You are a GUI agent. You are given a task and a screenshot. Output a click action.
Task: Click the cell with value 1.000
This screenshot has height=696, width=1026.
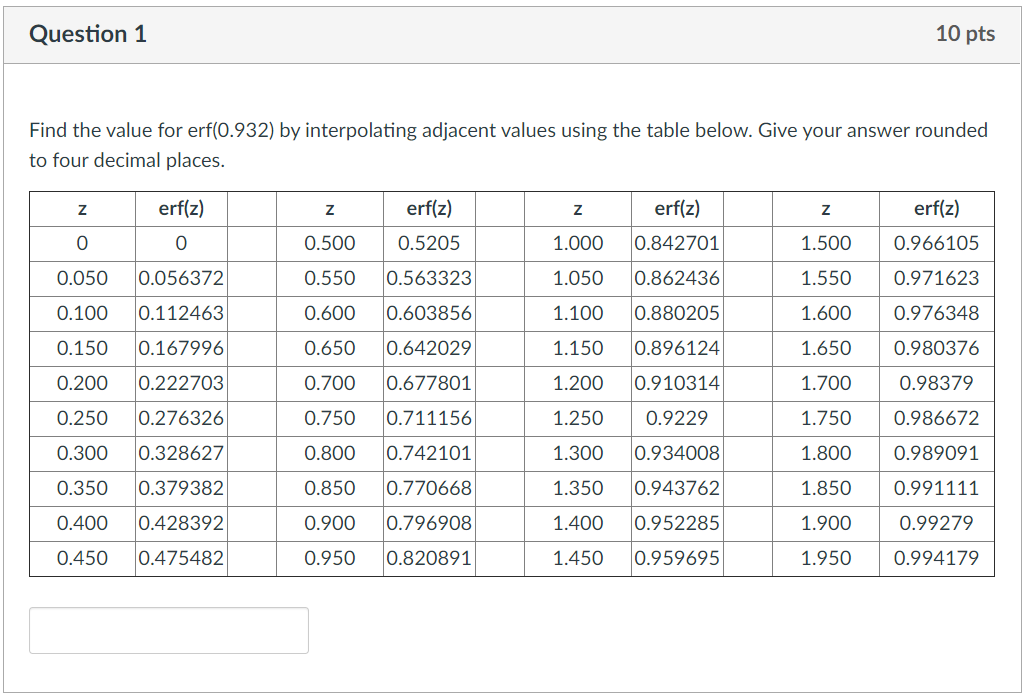578,243
